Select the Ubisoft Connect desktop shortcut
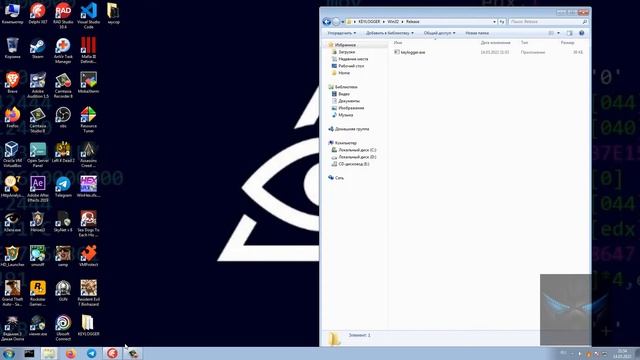This screenshot has width=640, height=360. pyautogui.click(x=63, y=328)
